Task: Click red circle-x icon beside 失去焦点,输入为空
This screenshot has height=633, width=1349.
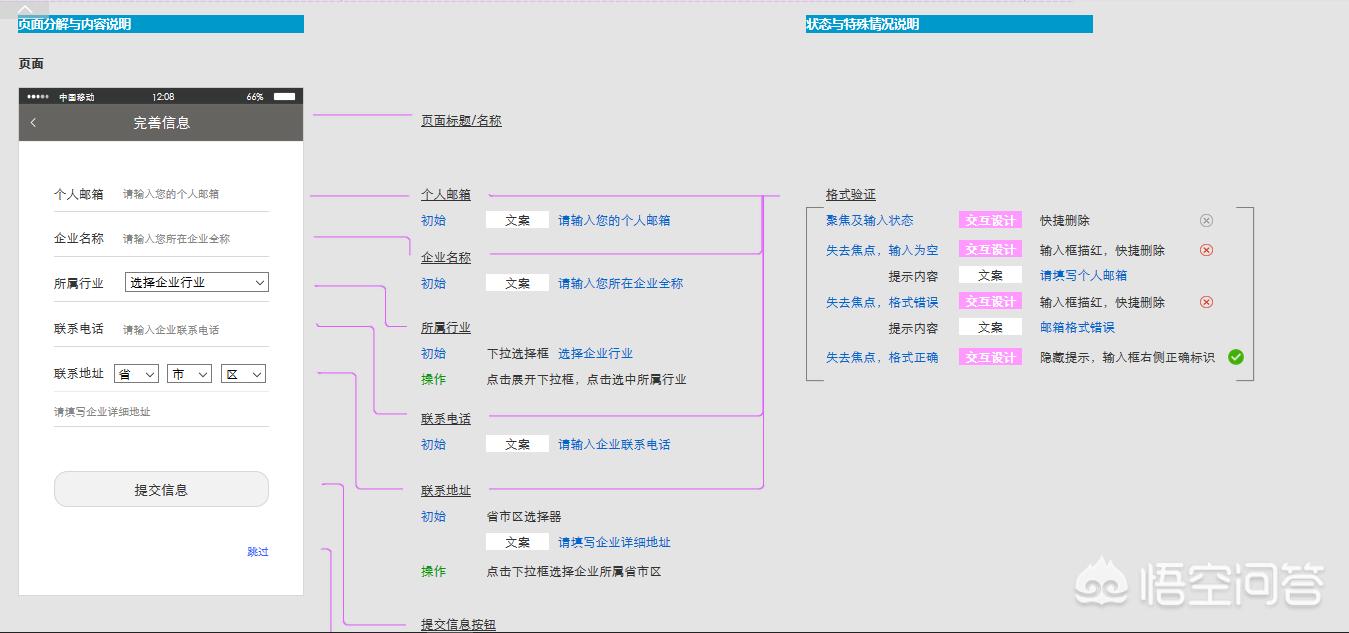Action: (1206, 250)
